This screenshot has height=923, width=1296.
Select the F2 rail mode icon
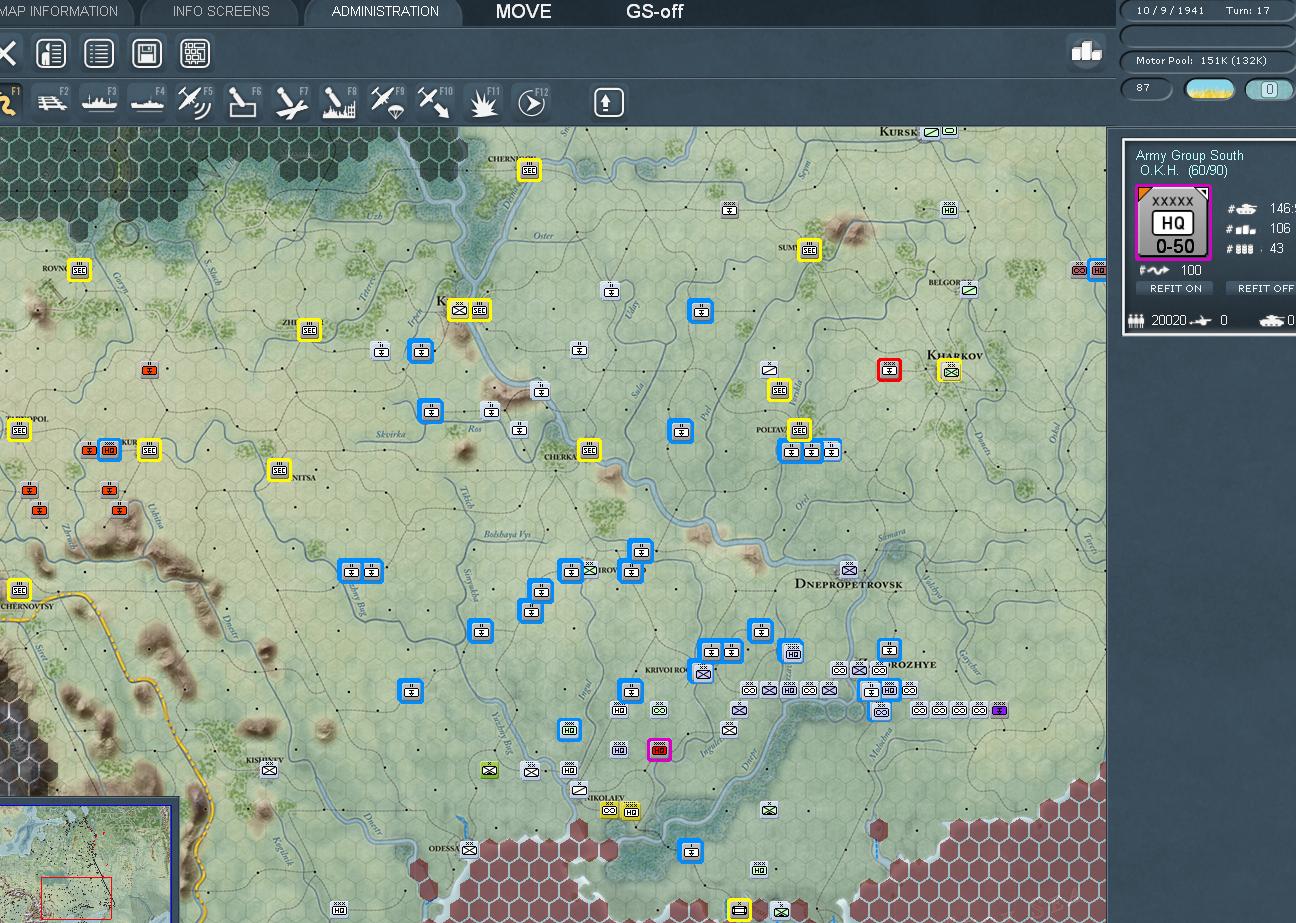point(52,102)
